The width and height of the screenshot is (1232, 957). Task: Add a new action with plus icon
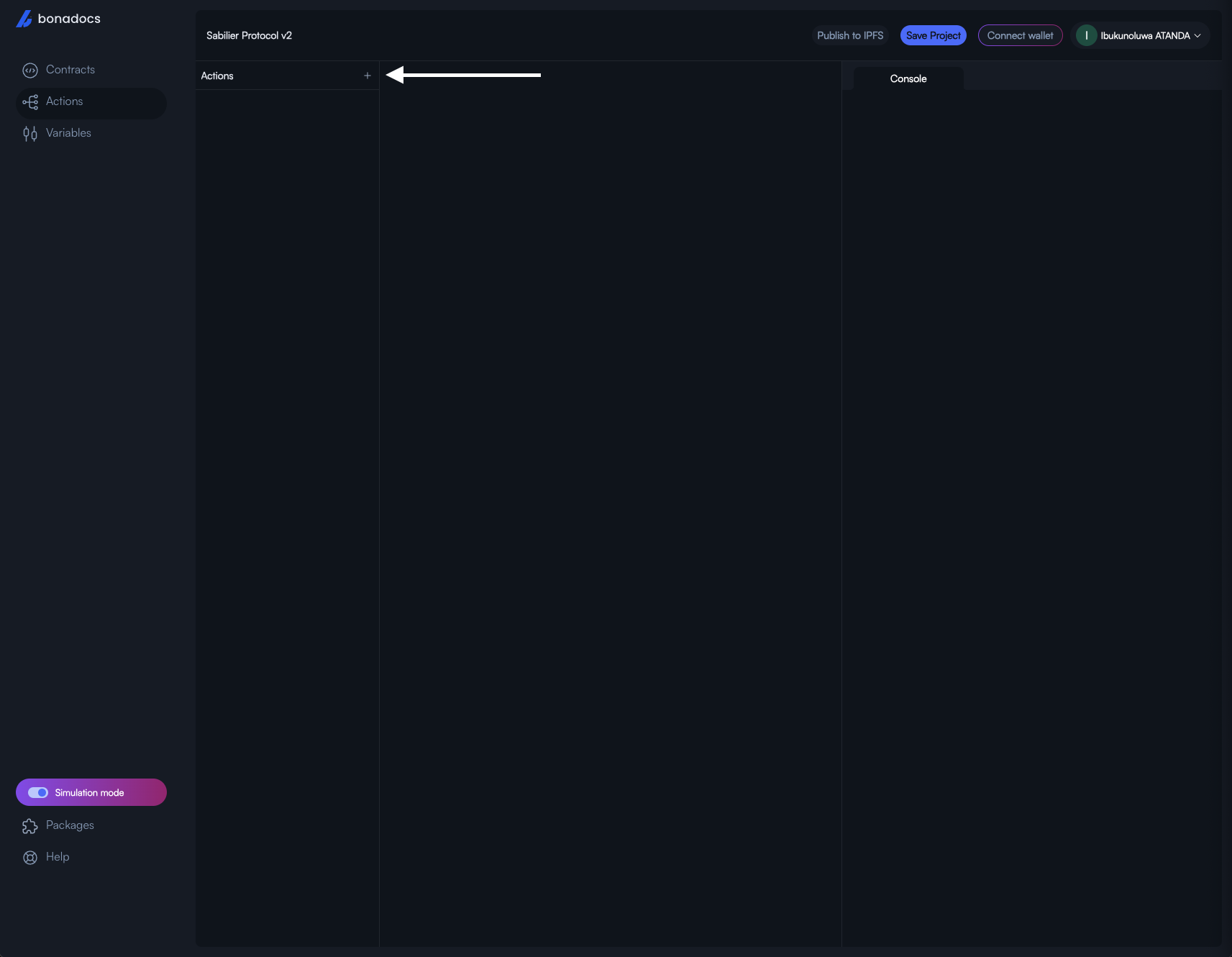pos(368,76)
